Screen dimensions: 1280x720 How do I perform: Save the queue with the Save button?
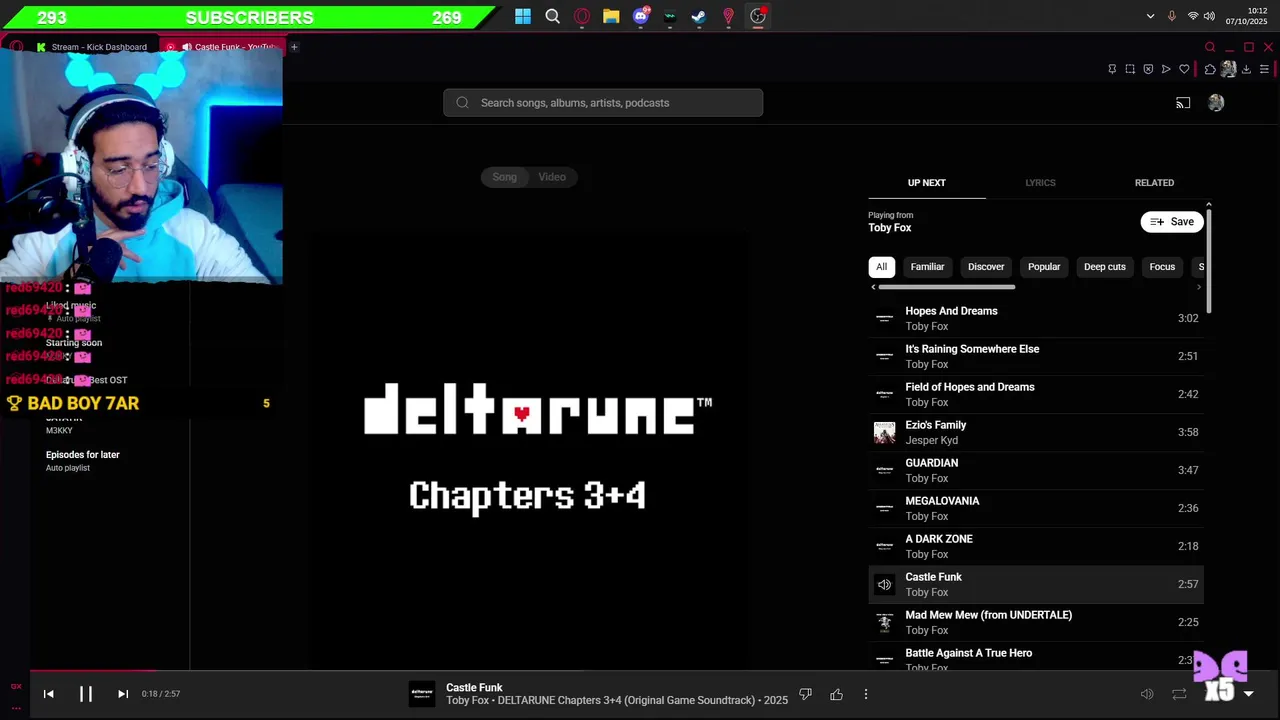[x=1172, y=222]
